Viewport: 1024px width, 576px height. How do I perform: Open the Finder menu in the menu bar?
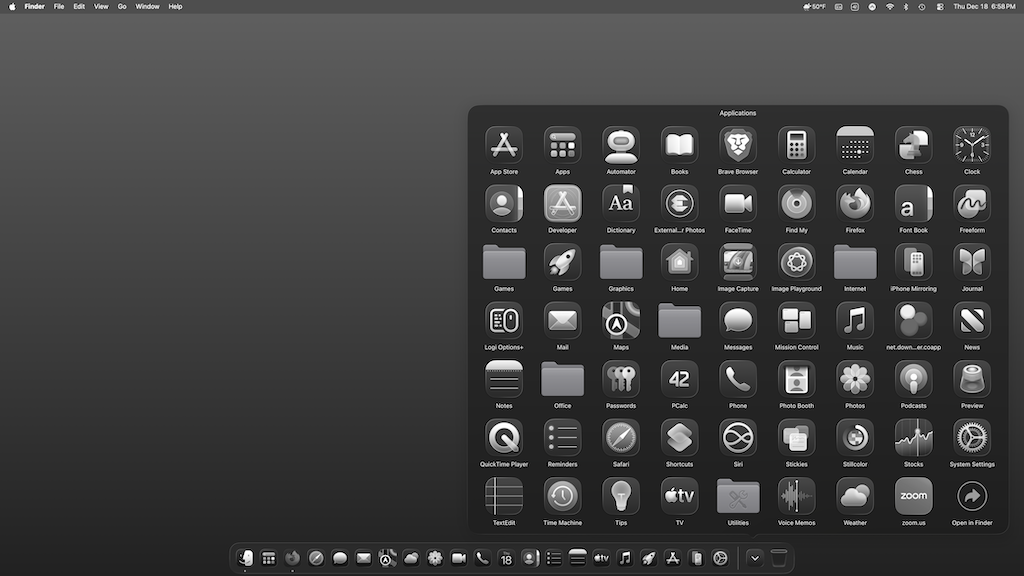(35, 7)
